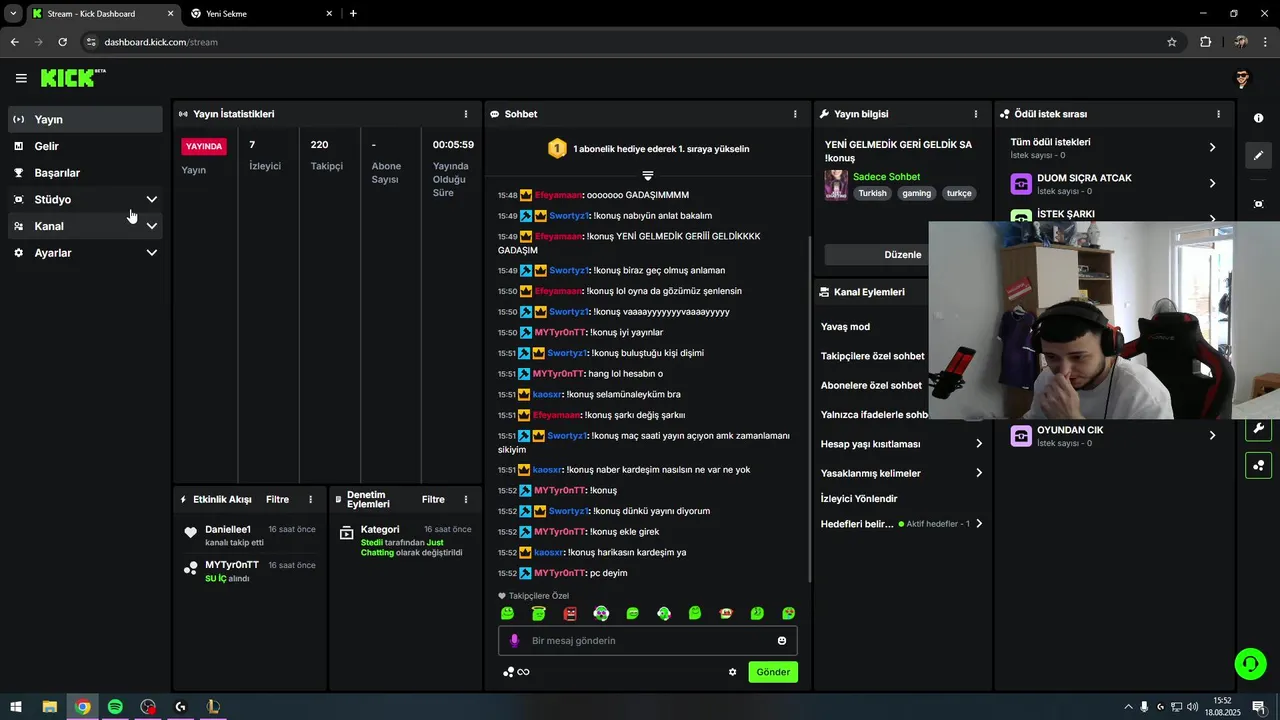The width and height of the screenshot is (1280, 720).
Task: Open Chrome extensions puzzle icon
Action: coord(1205,42)
